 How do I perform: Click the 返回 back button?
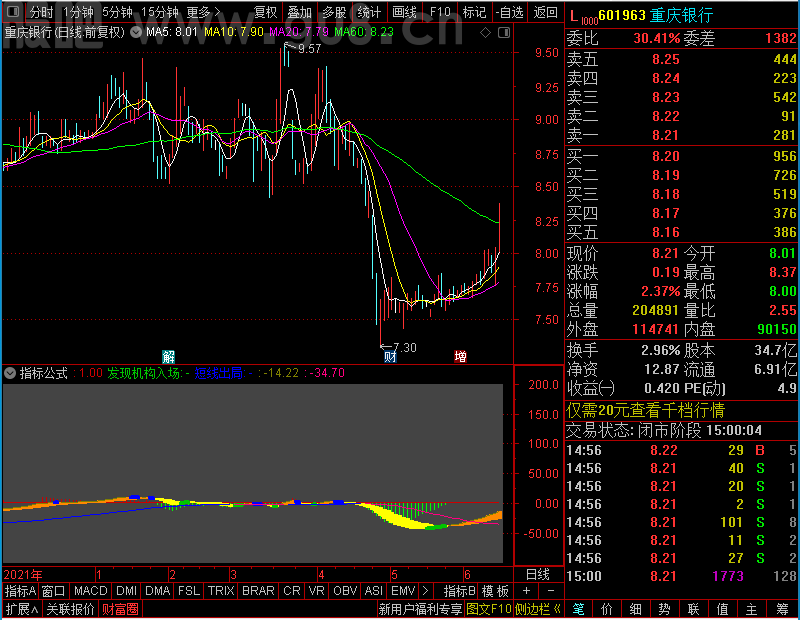pos(545,12)
